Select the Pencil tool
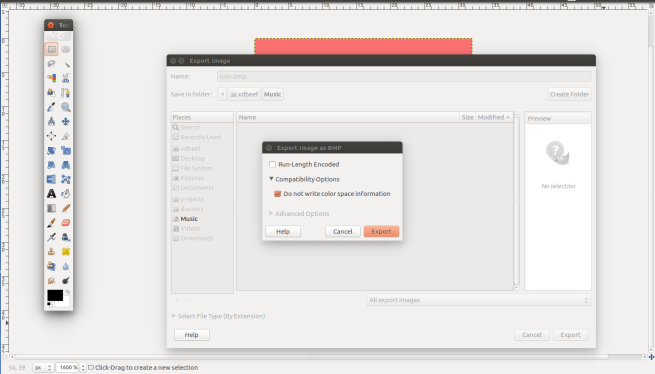The height and width of the screenshot is (374, 655). click(66, 208)
